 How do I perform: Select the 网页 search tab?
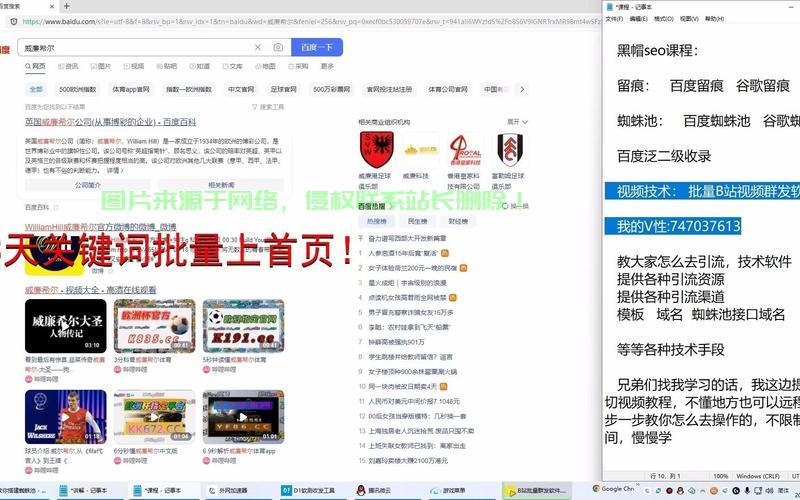pyautogui.click(x=35, y=66)
